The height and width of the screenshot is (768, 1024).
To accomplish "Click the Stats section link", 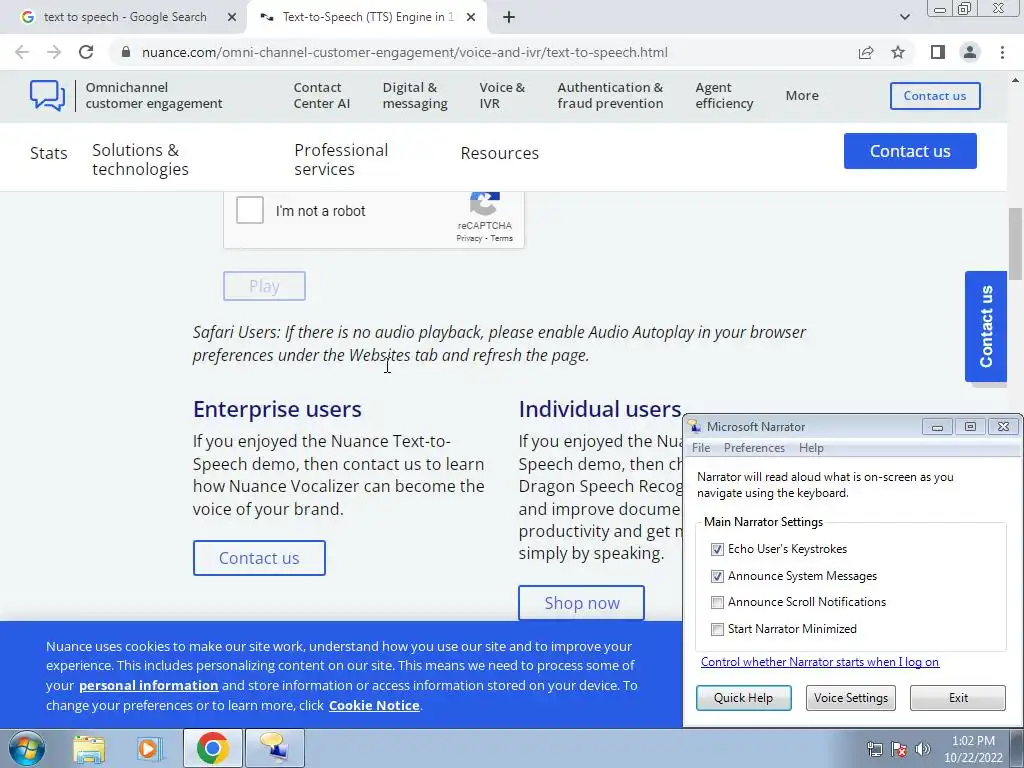I will (x=49, y=153).
